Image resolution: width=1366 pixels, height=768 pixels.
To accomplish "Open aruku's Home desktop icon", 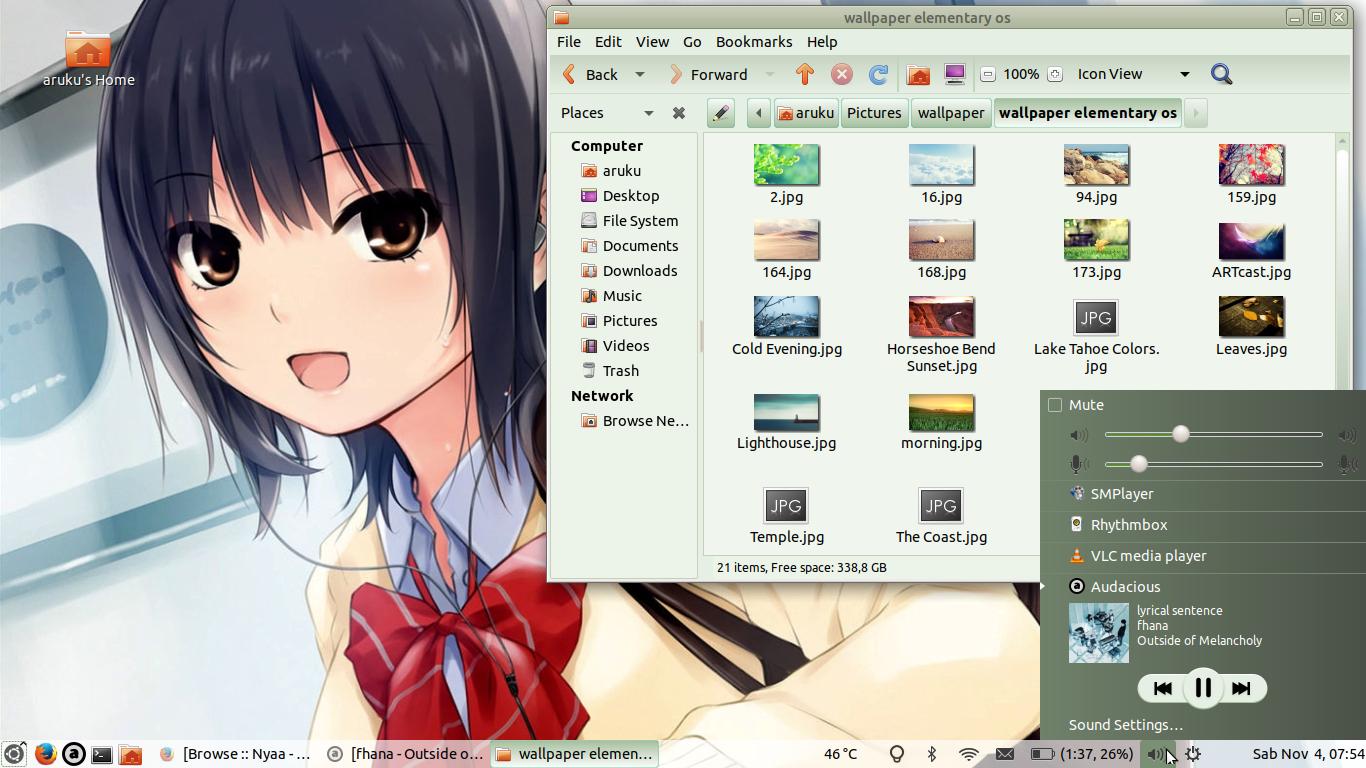I will pyautogui.click(x=88, y=59).
